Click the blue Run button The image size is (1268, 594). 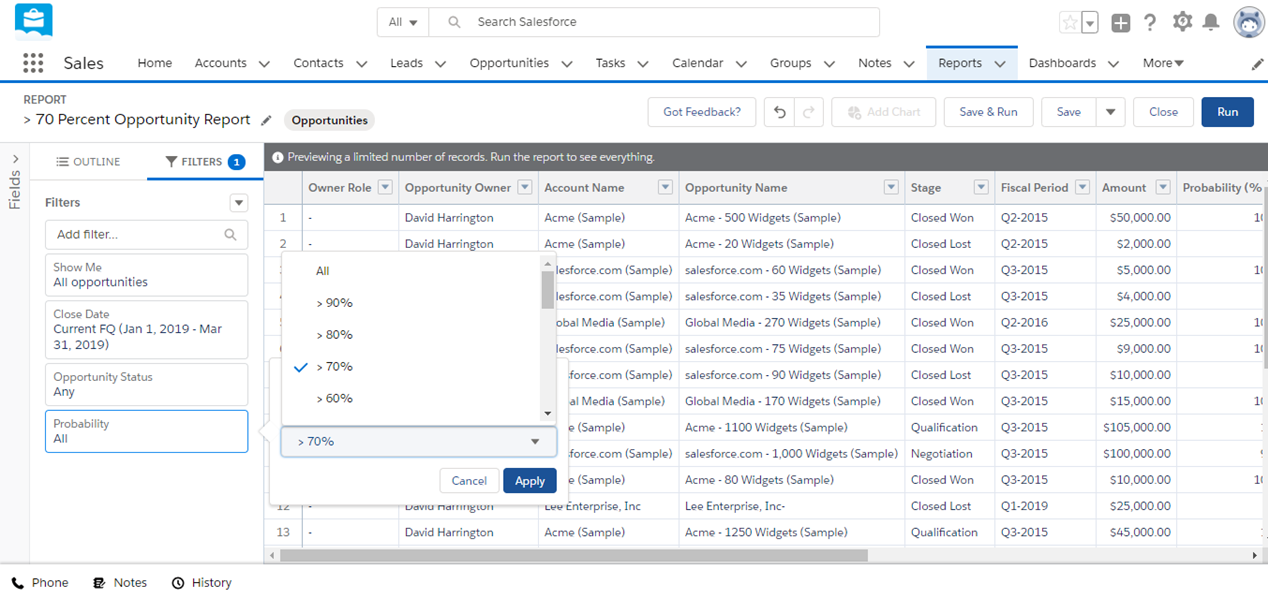(1227, 112)
